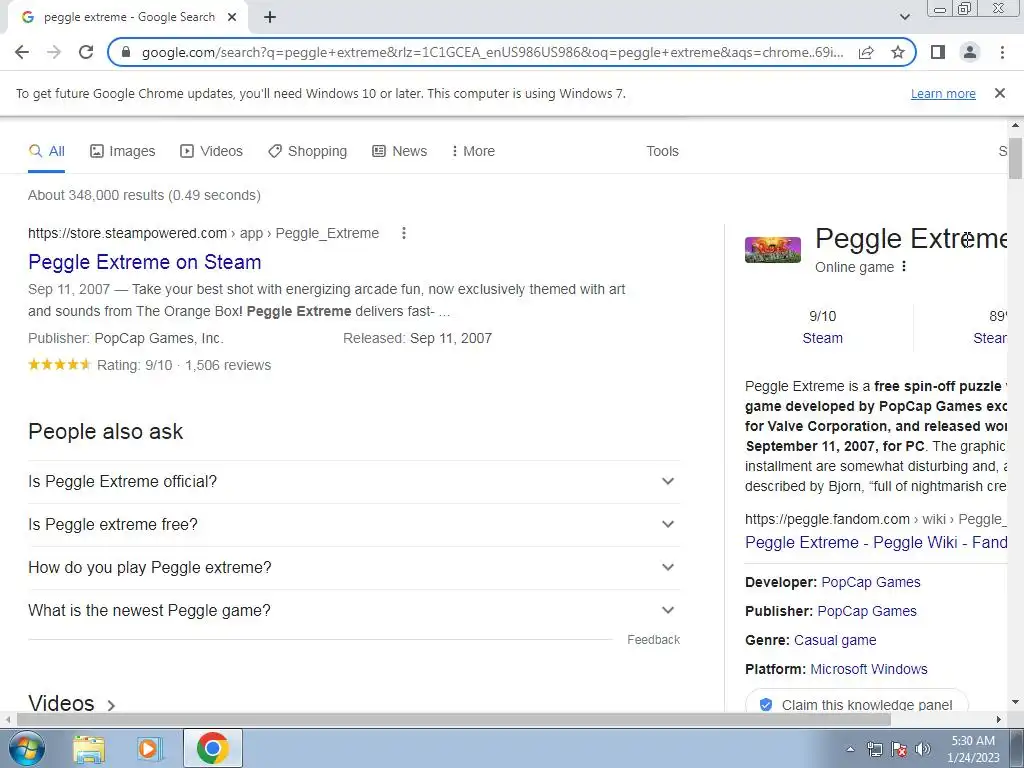Image resolution: width=1024 pixels, height=768 pixels.
Task: Click the scroll right arrow on horizontal scrollbar
Action: click(x=998, y=720)
